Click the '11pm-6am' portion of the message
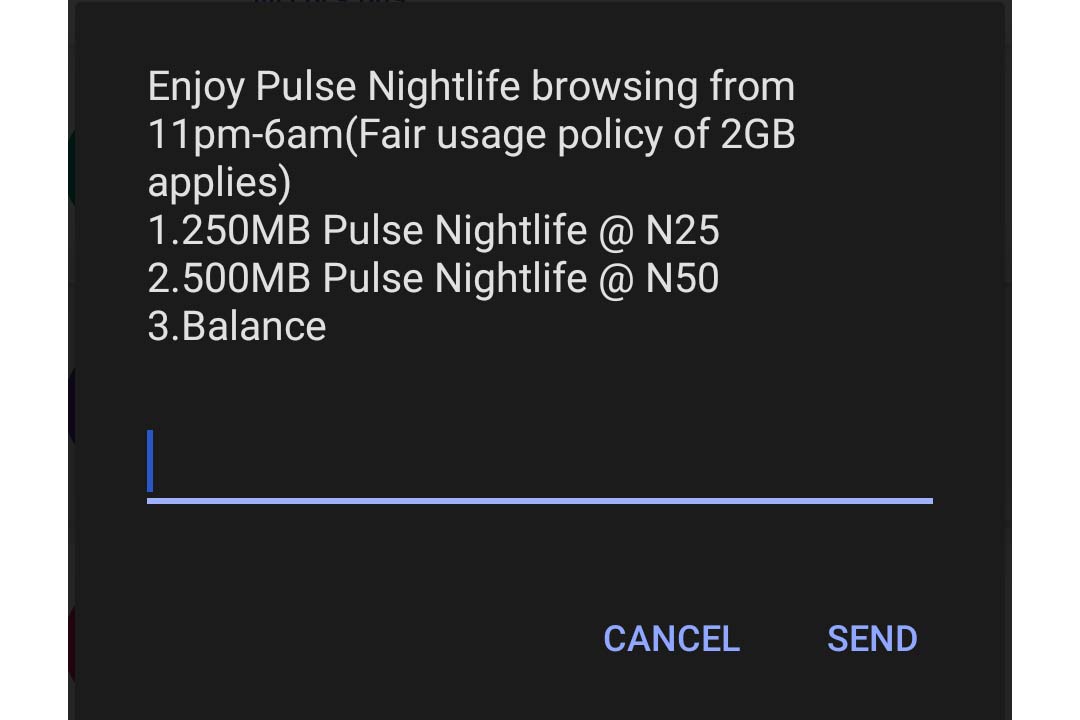Screen dimensions: 1080x720 pos(245,134)
